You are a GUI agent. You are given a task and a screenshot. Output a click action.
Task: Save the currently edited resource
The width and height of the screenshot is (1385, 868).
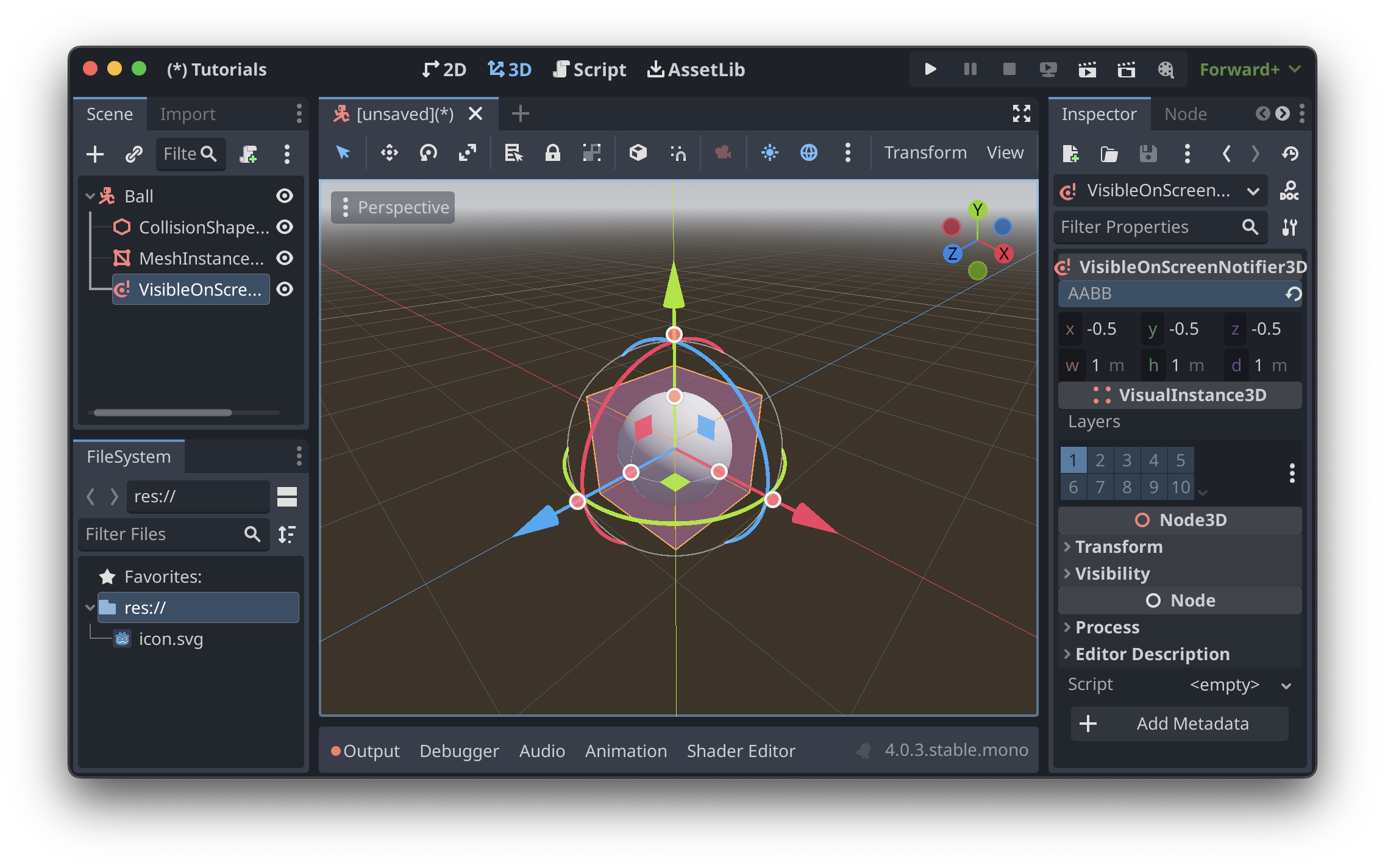pos(1148,154)
